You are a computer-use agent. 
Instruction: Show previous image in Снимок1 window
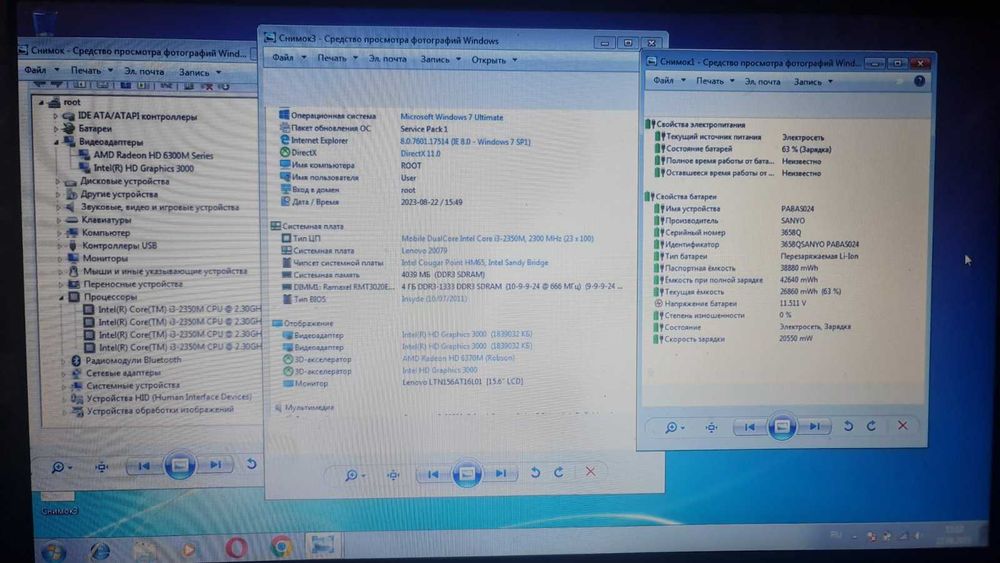(x=750, y=427)
